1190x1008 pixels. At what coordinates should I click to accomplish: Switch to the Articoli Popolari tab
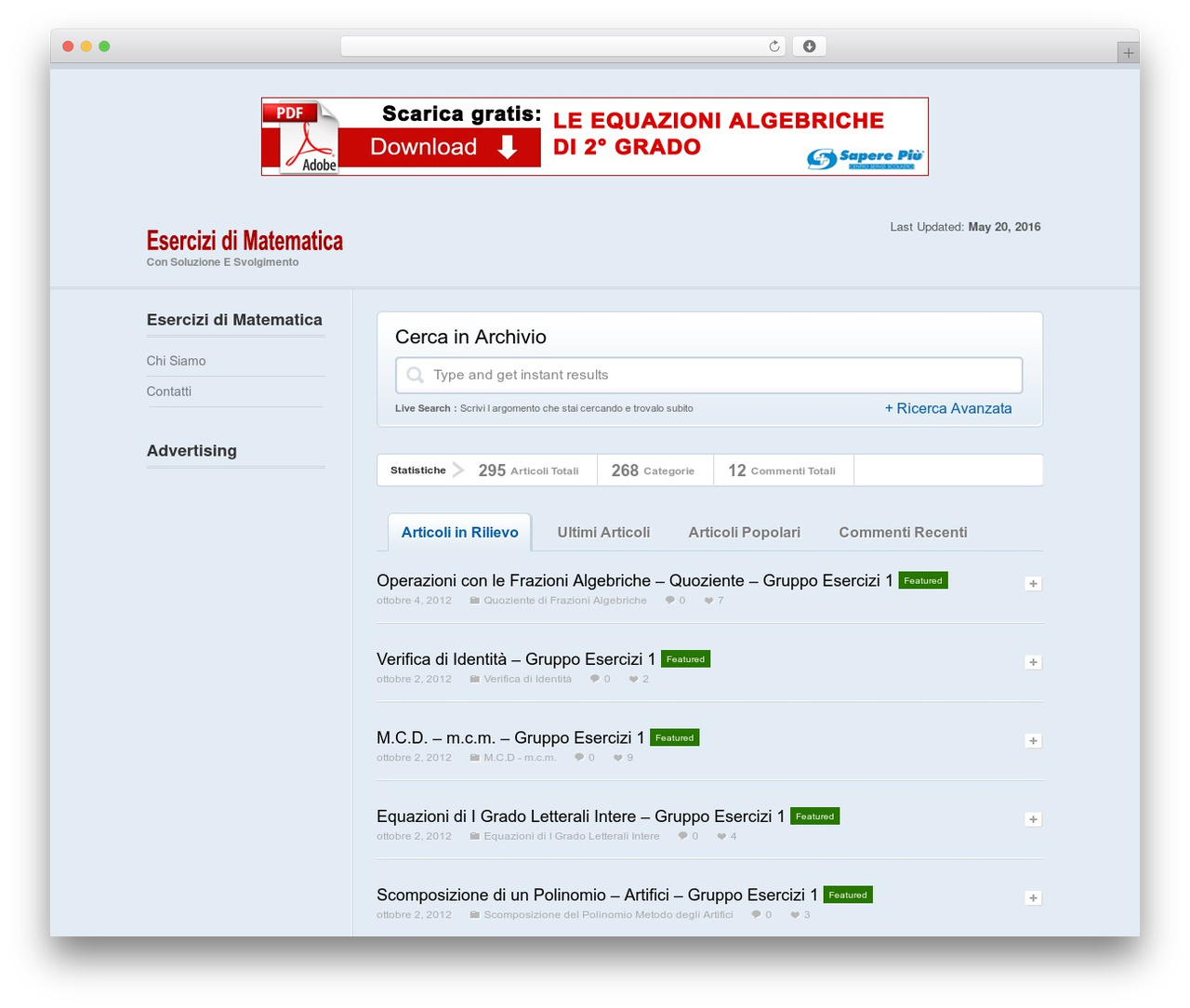[744, 532]
